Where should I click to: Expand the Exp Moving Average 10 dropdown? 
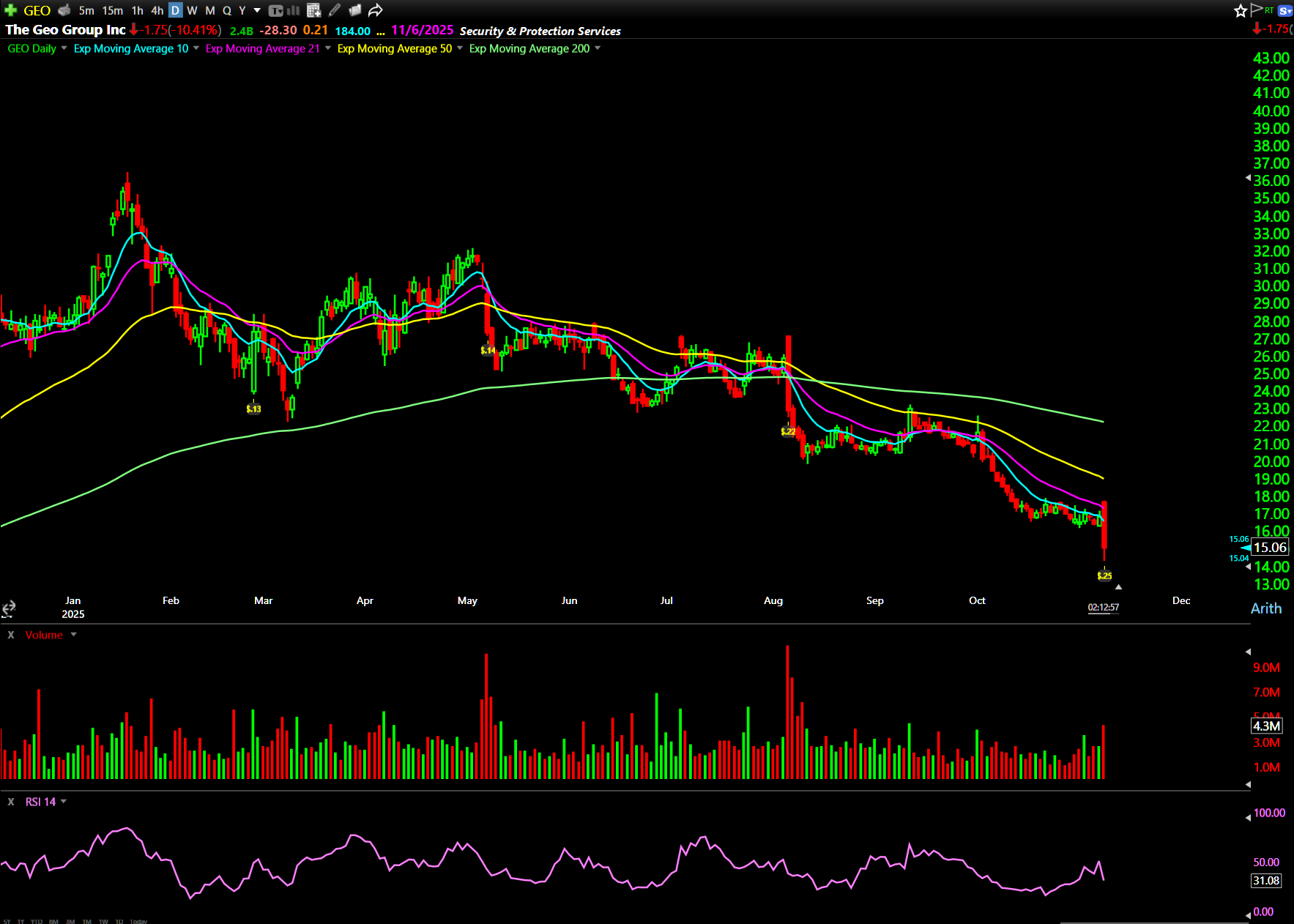(x=196, y=48)
